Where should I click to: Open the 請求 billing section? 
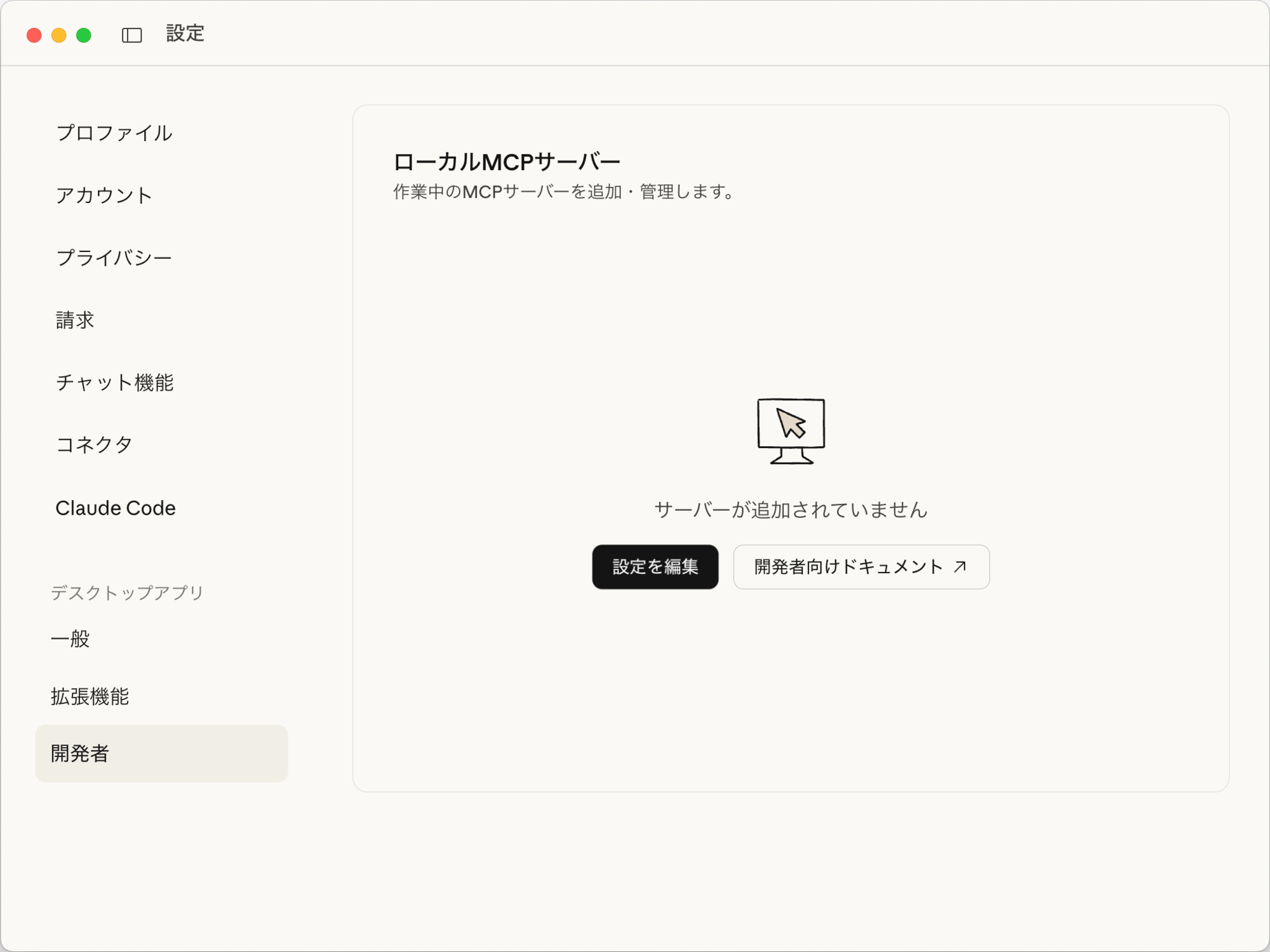point(75,320)
